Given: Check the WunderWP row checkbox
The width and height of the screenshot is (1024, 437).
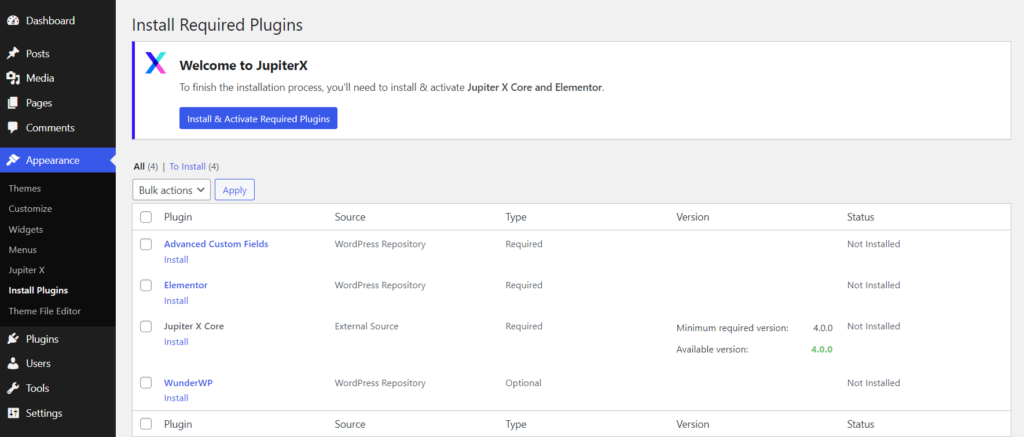Looking at the screenshot, I should (146, 383).
